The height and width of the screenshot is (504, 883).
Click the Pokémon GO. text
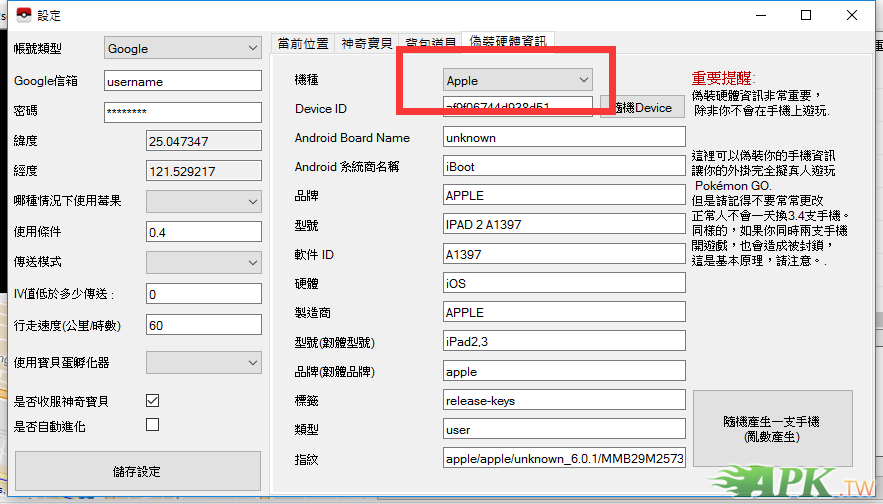click(x=733, y=185)
